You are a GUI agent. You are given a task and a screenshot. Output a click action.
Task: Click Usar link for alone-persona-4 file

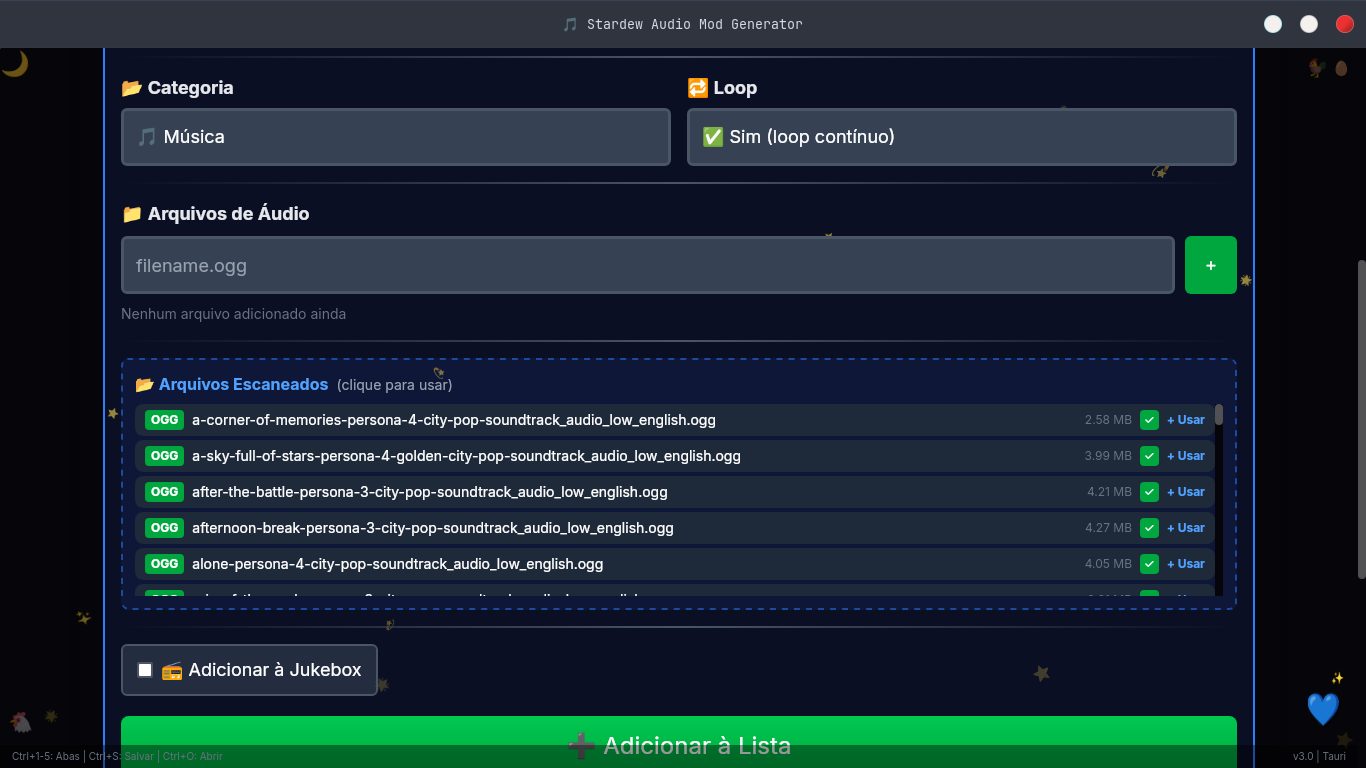click(x=1186, y=564)
